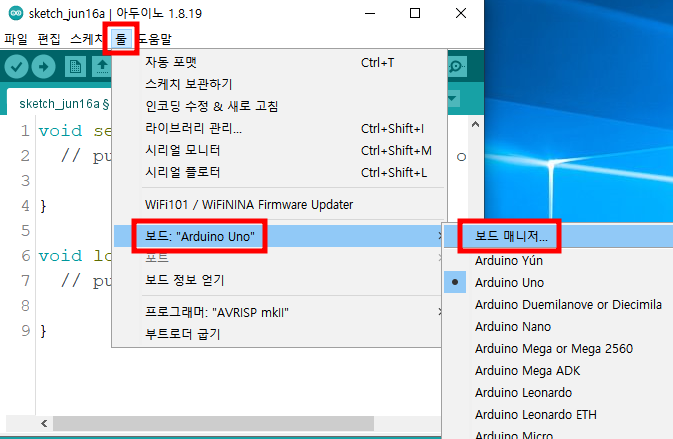Click the vertical scrollbar up arrow

pos(475,124)
